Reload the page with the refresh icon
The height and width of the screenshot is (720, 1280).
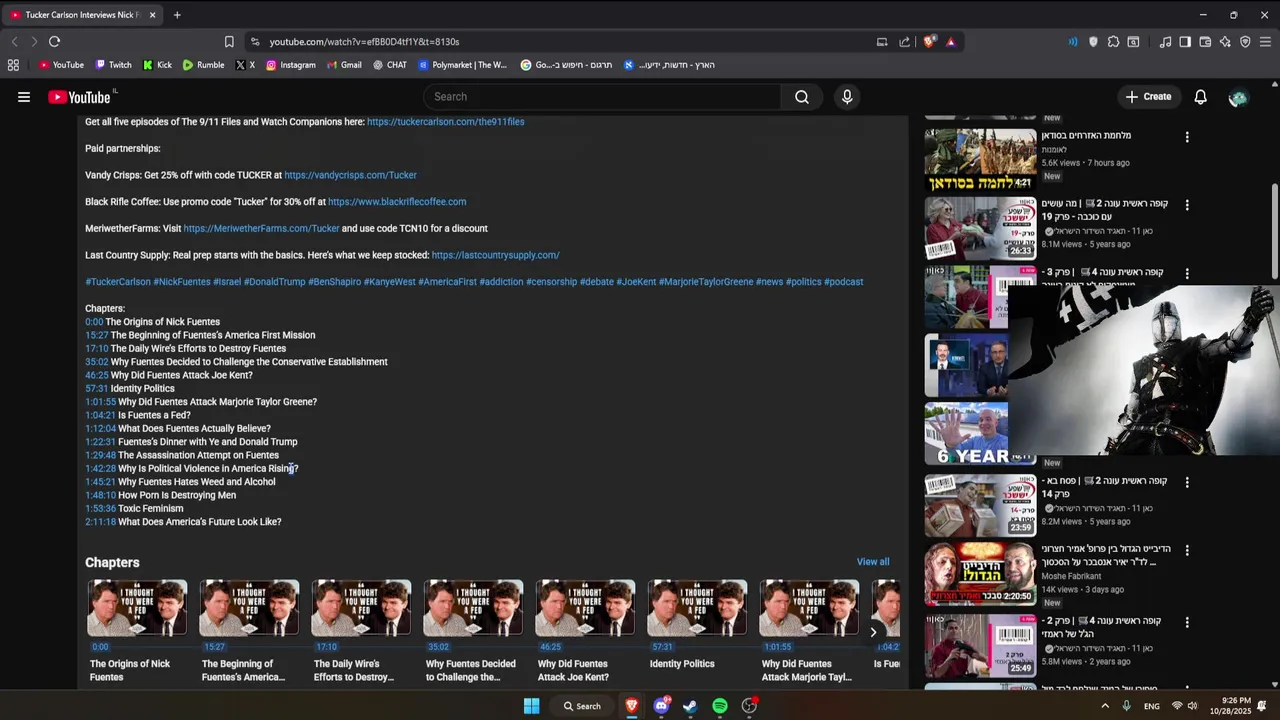(54, 42)
